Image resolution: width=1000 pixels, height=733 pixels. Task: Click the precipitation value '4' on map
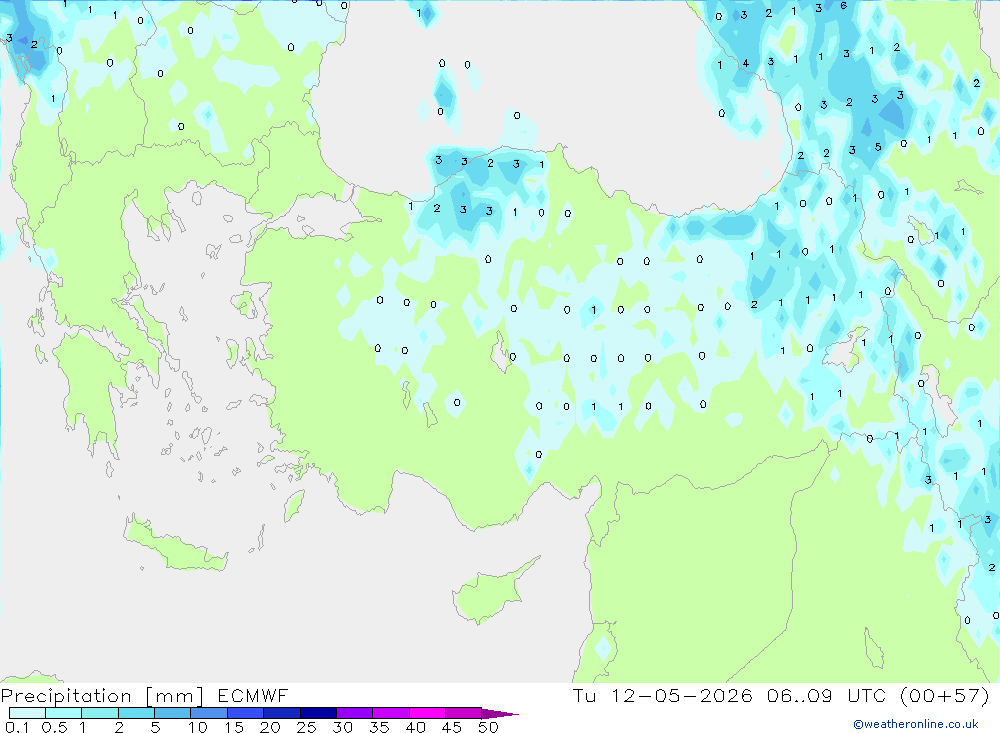(x=746, y=63)
